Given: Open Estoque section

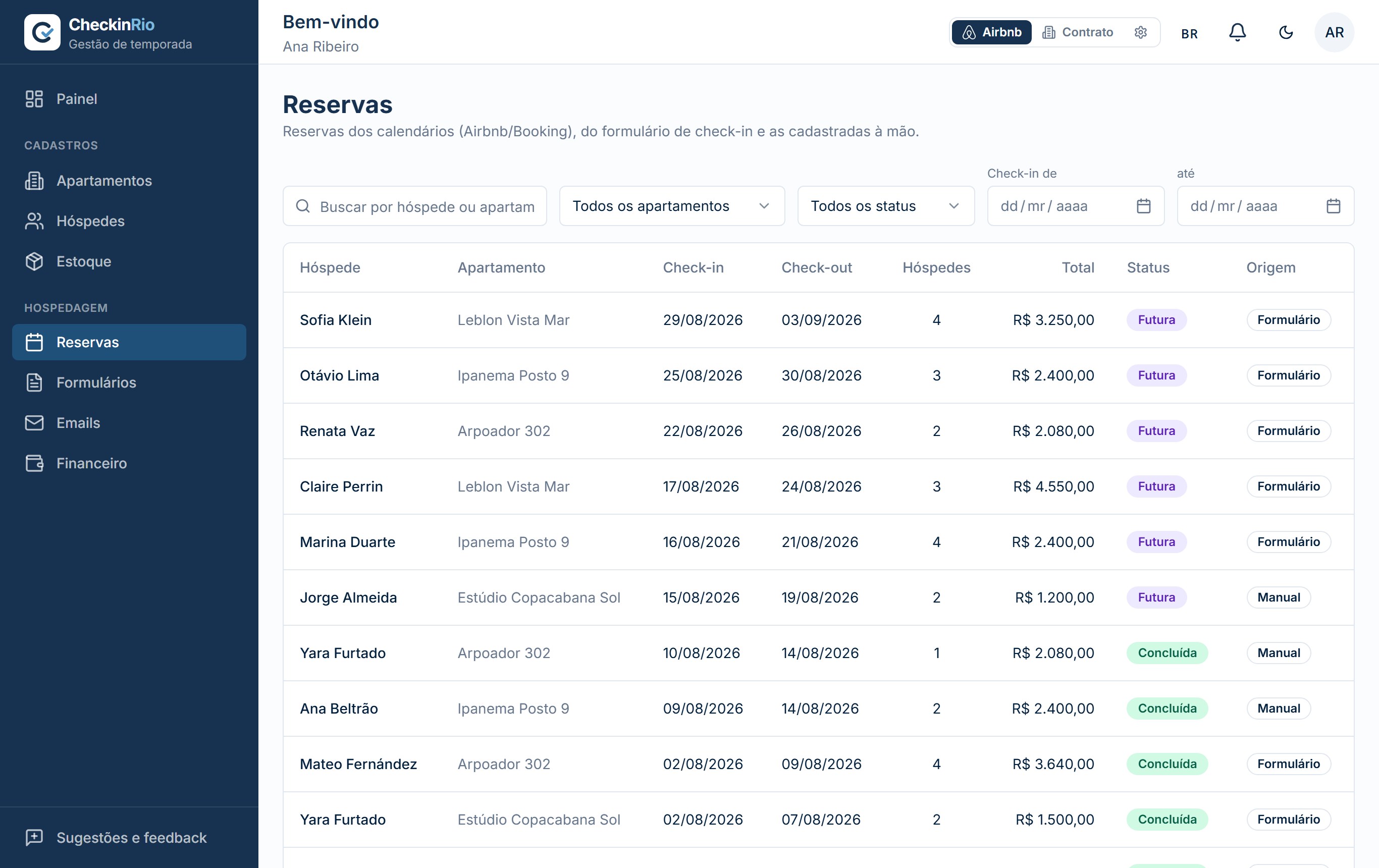Looking at the screenshot, I should pos(129,261).
